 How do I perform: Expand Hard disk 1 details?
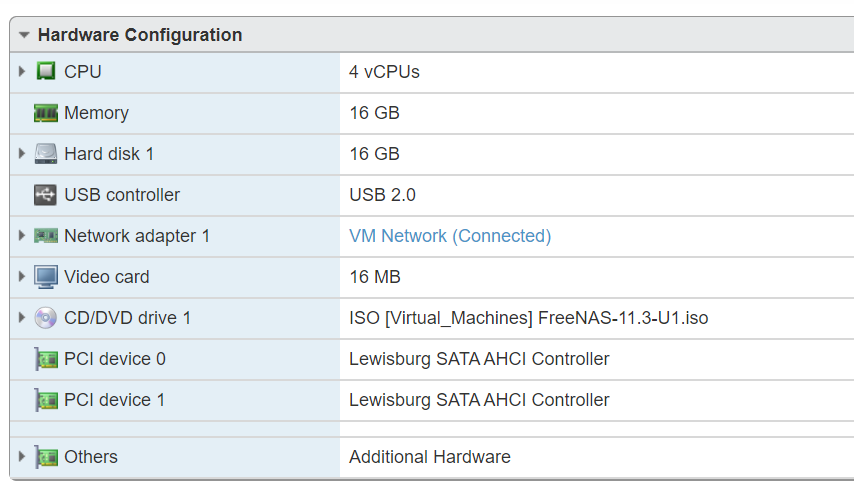[22, 154]
